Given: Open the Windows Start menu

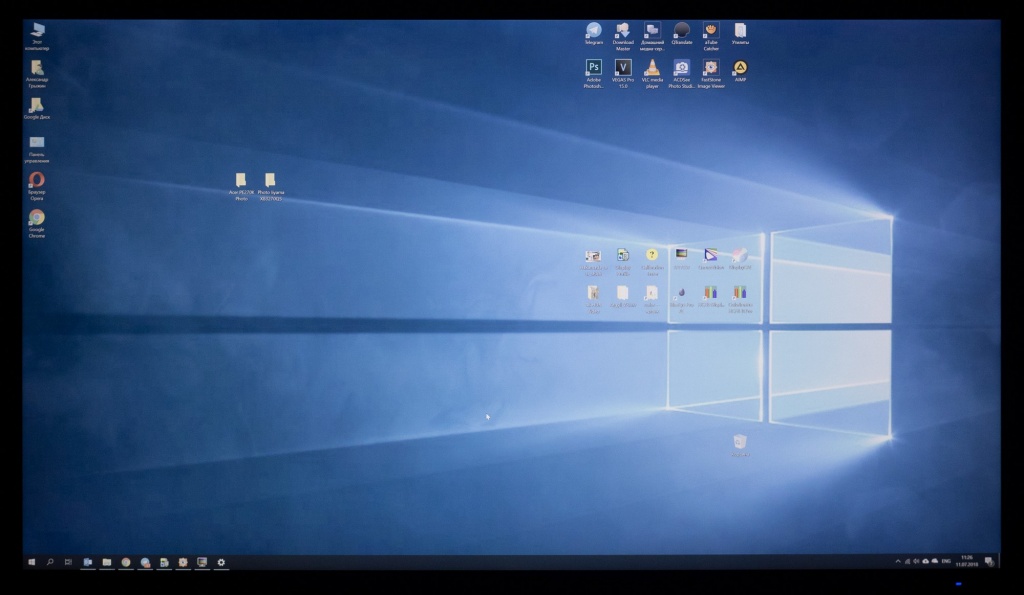Looking at the screenshot, I should click(x=32, y=562).
